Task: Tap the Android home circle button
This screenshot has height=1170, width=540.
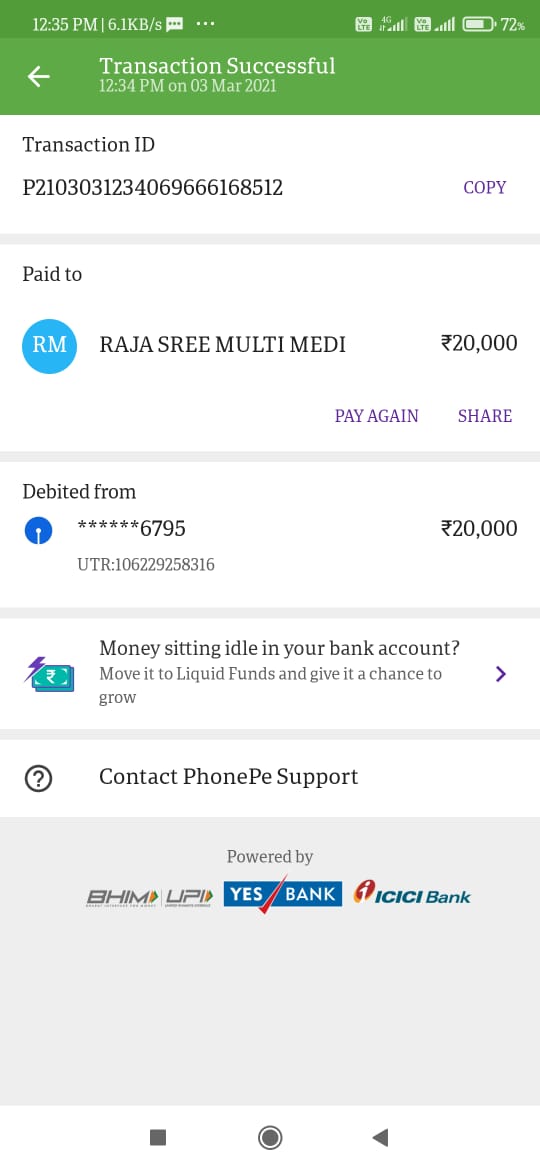Action: pos(269,1137)
